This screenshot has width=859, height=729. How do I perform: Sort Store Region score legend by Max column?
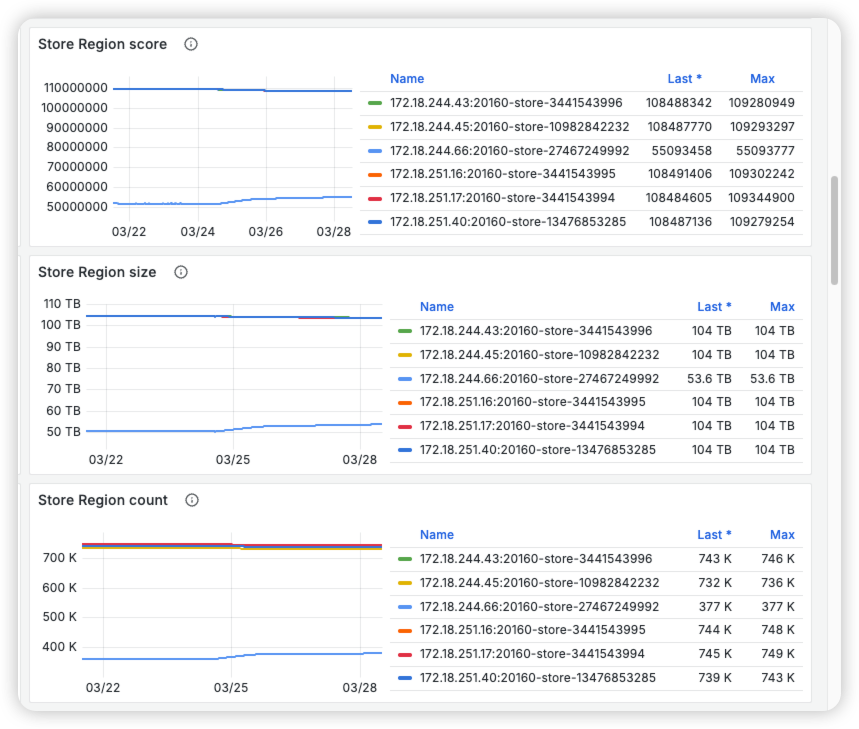coord(762,79)
